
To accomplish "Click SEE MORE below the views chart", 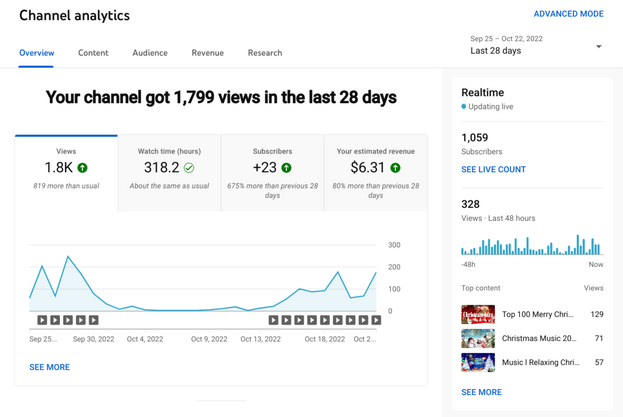I will click(49, 367).
